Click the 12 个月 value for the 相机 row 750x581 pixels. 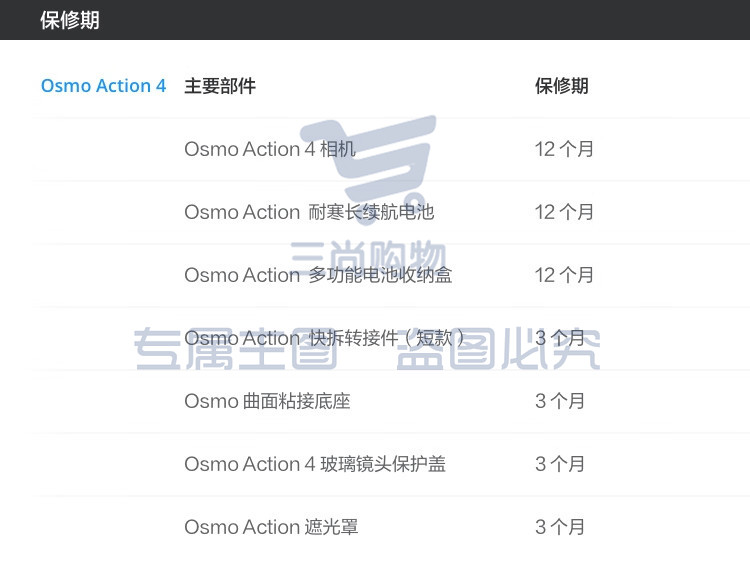tap(564, 149)
